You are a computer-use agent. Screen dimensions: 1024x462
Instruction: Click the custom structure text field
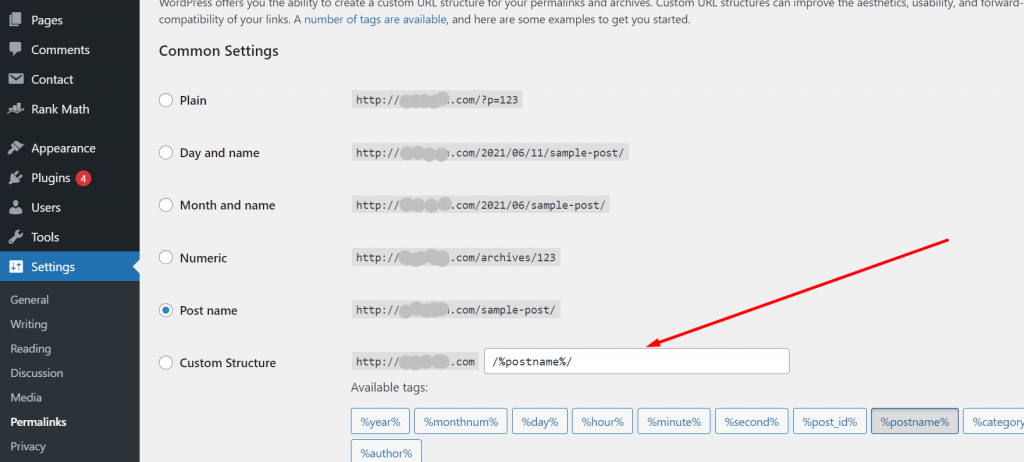point(637,361)
